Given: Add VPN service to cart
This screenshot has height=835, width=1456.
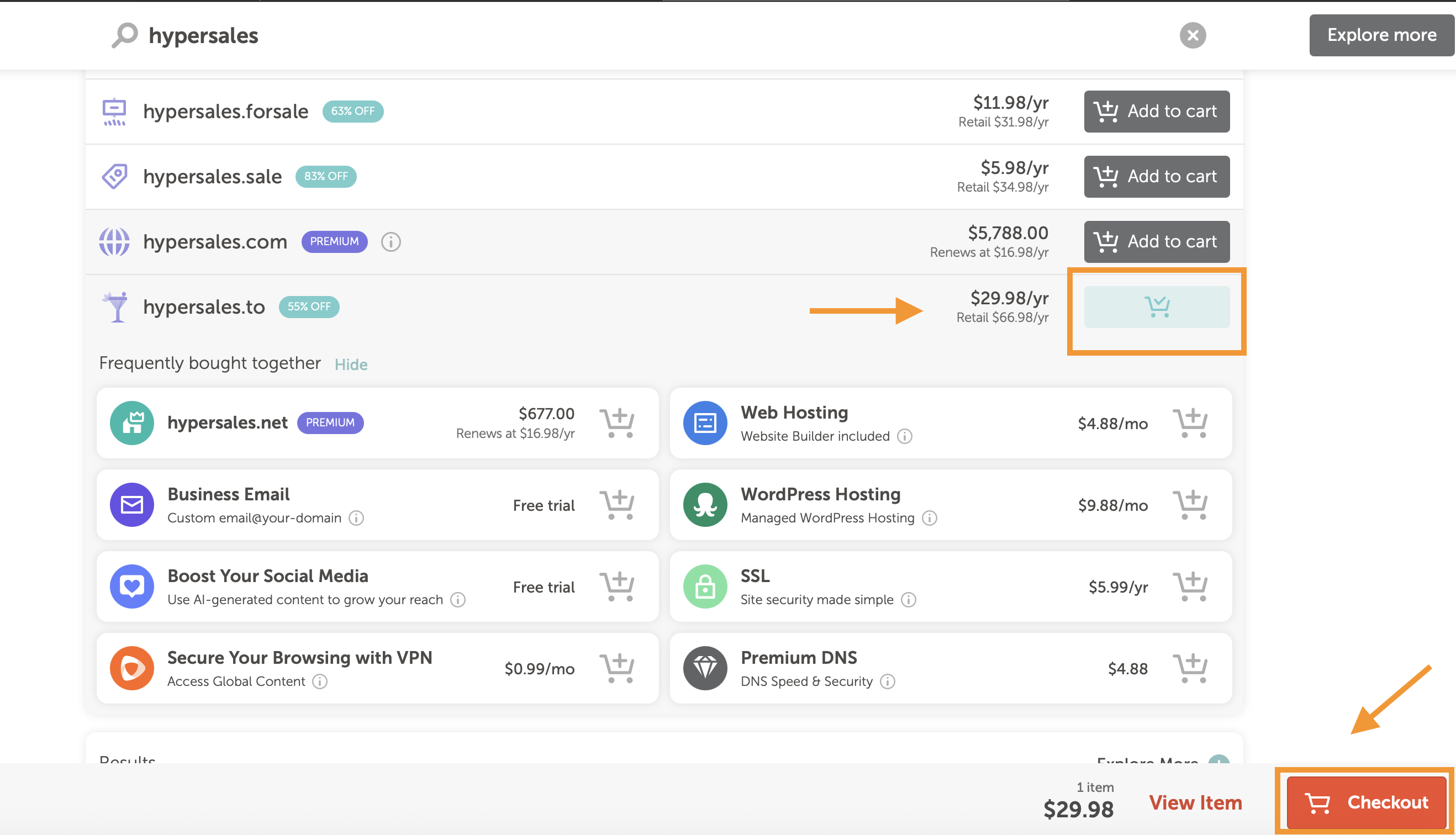Looking at the screenshot, I should (616, 669).
